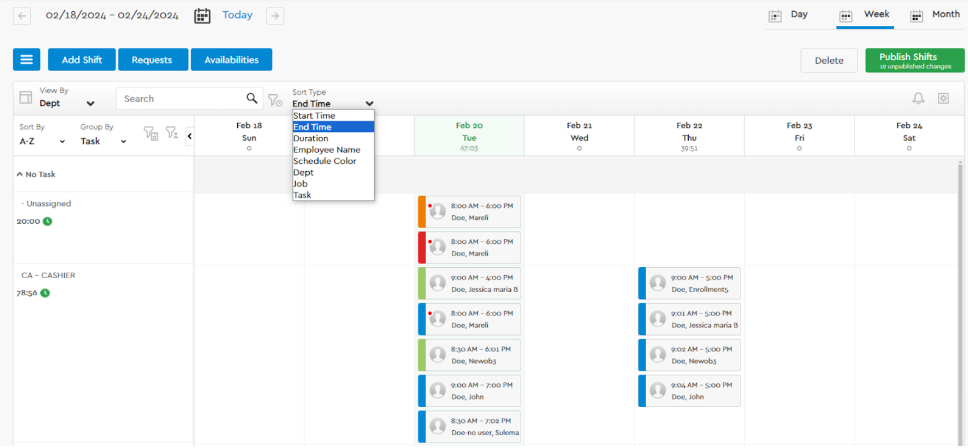This screenshot has height=448, width=968.
Task: Open the 9:01 AM – 5:00 PM Jessica shift
Action: point(690,319)
